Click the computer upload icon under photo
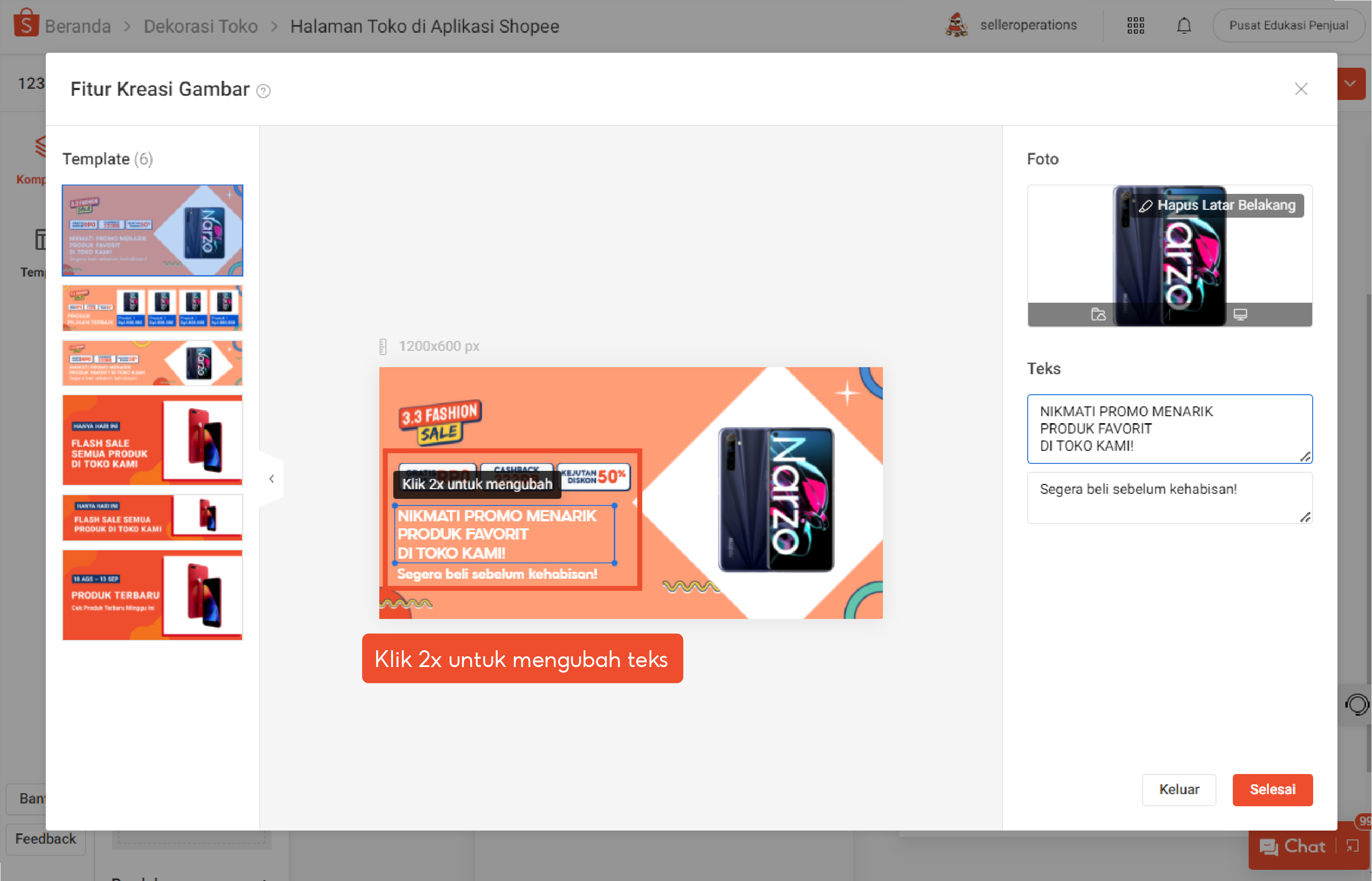The width and height of the screenshot is (1372, 881). point(1240,315)
